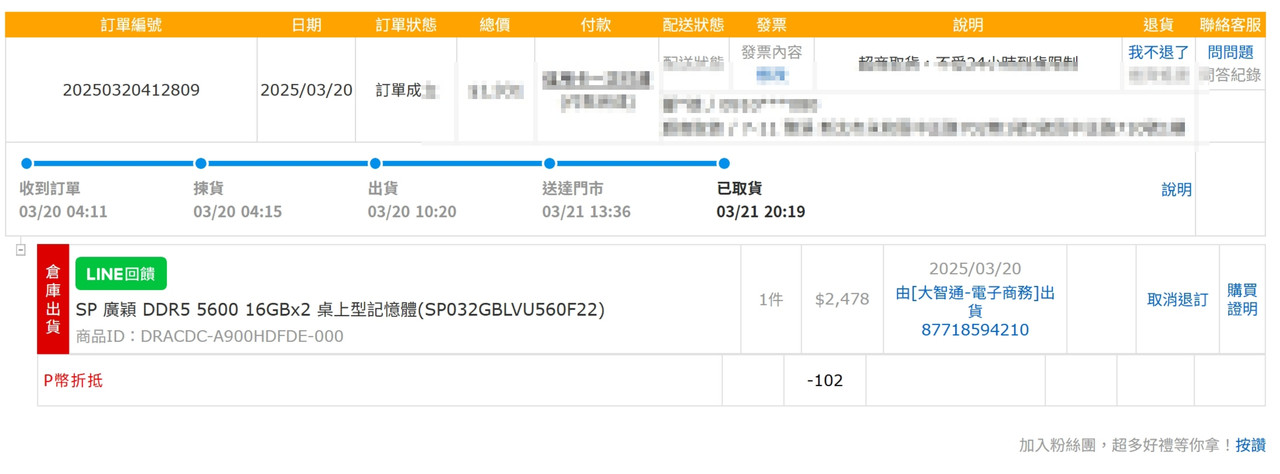Click the 03/21 20:19 pickup time
This screenshot has height=474, width=1280.
(760, 212)
